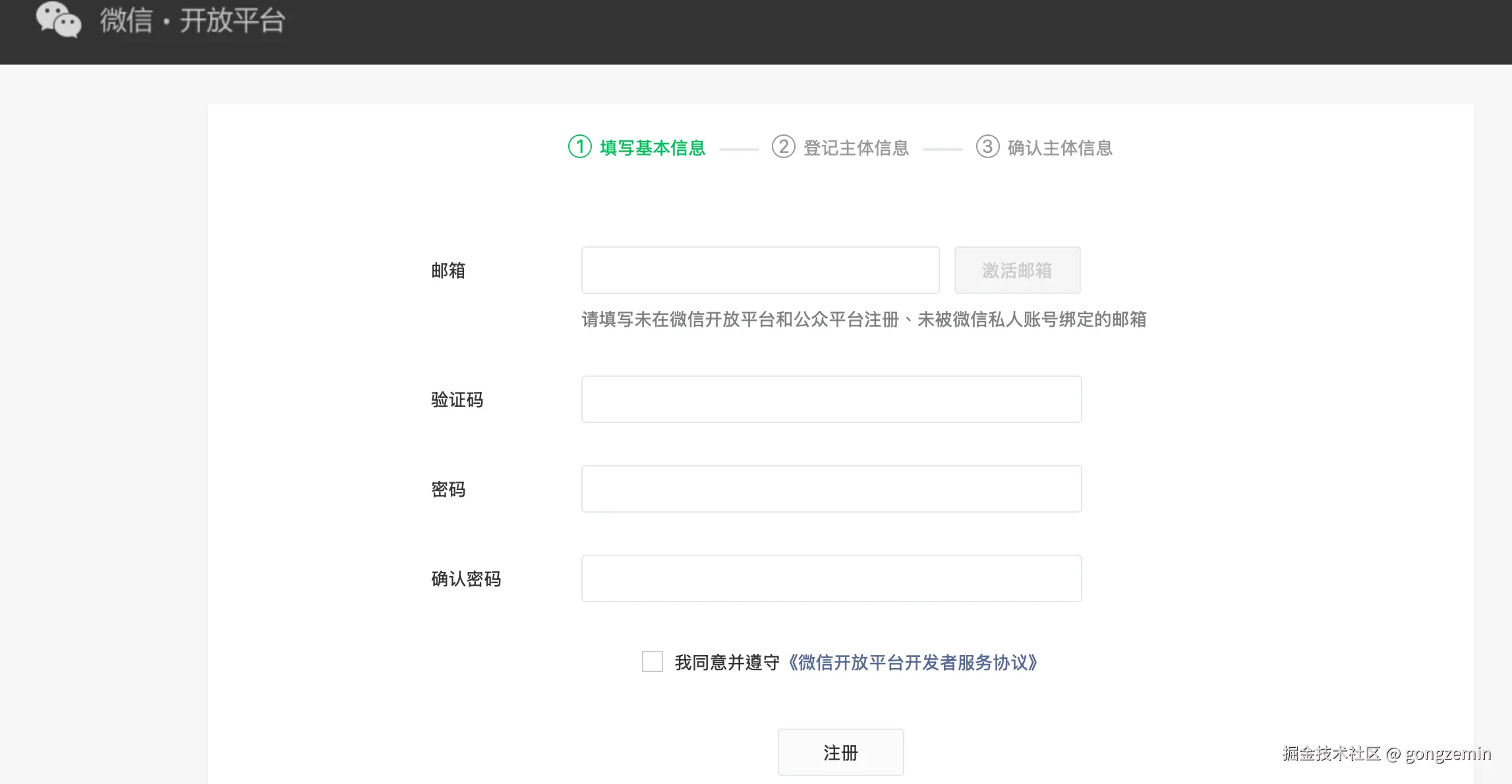Viewport: 1512px width, 784px height.
Task: Click the 验证码 field label
Action: pyautogui.click(x=457, y=400)
